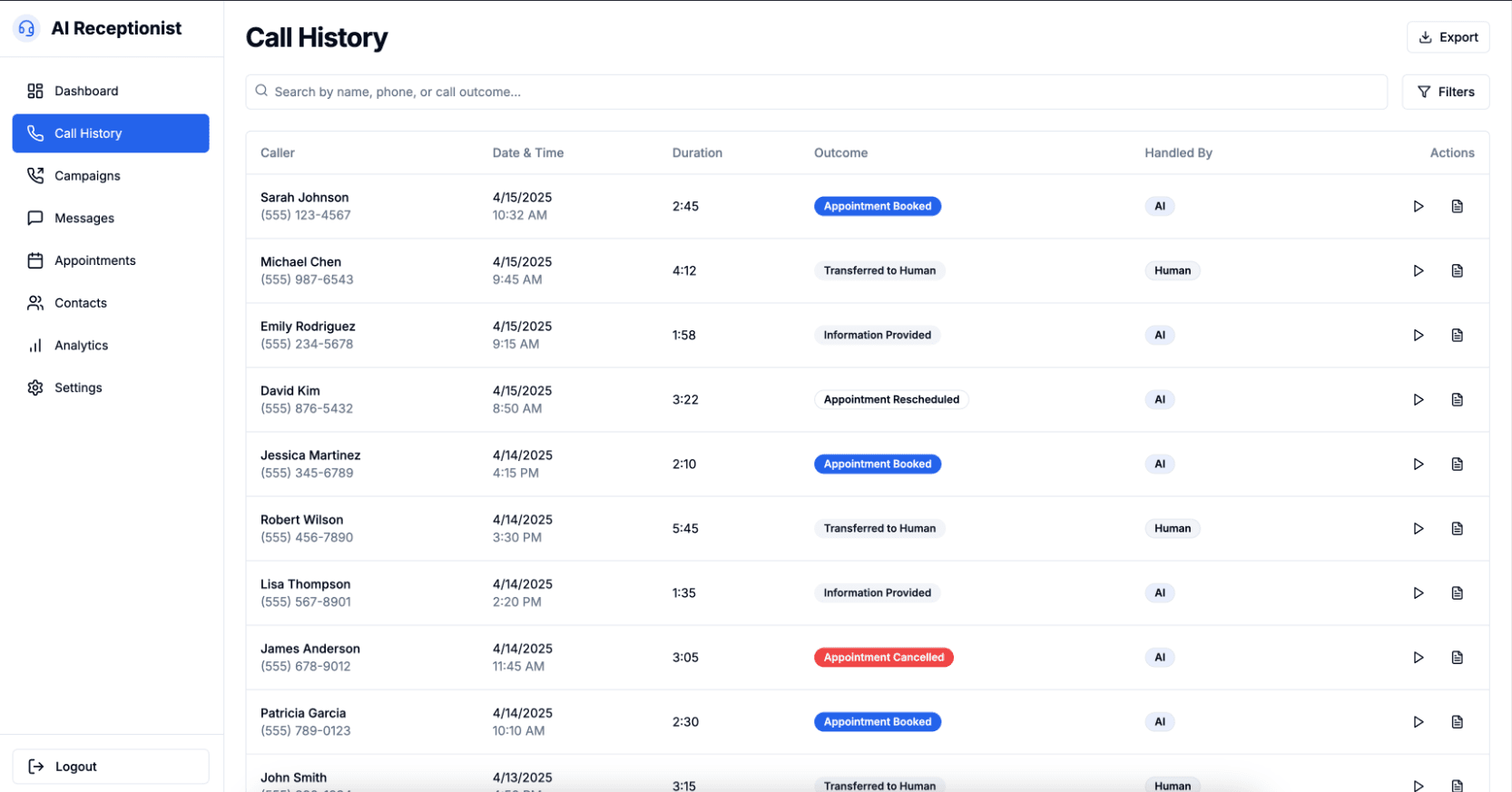1512x792 pixels.
Task: Click Sarah Johnson's Appointment Booked badge
Action: coord(878,207)
